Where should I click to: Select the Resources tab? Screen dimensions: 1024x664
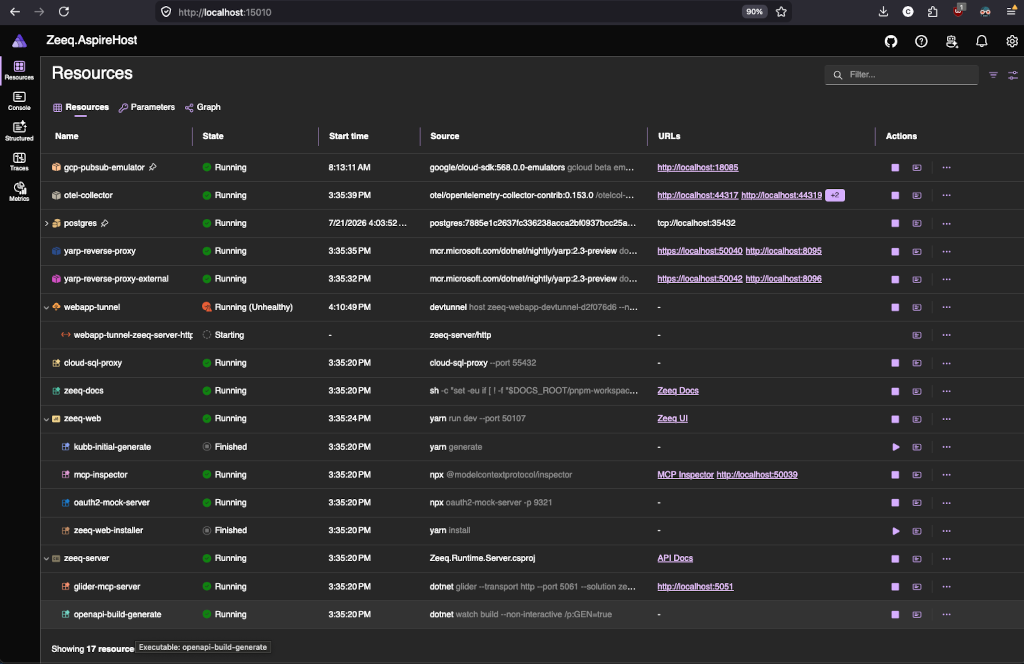click(x=80, y=107)
